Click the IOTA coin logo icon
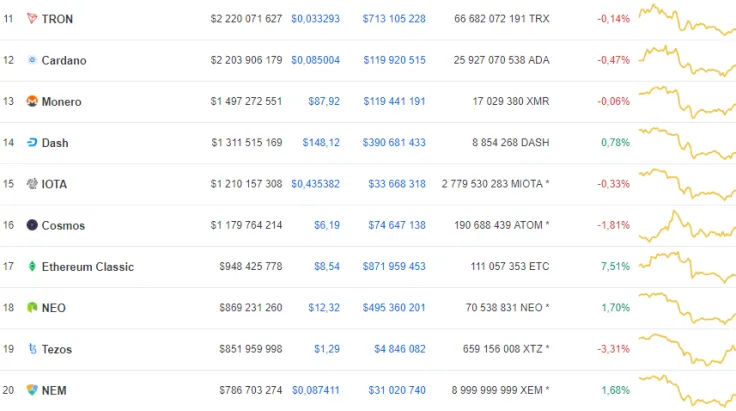 click(32, 184)
